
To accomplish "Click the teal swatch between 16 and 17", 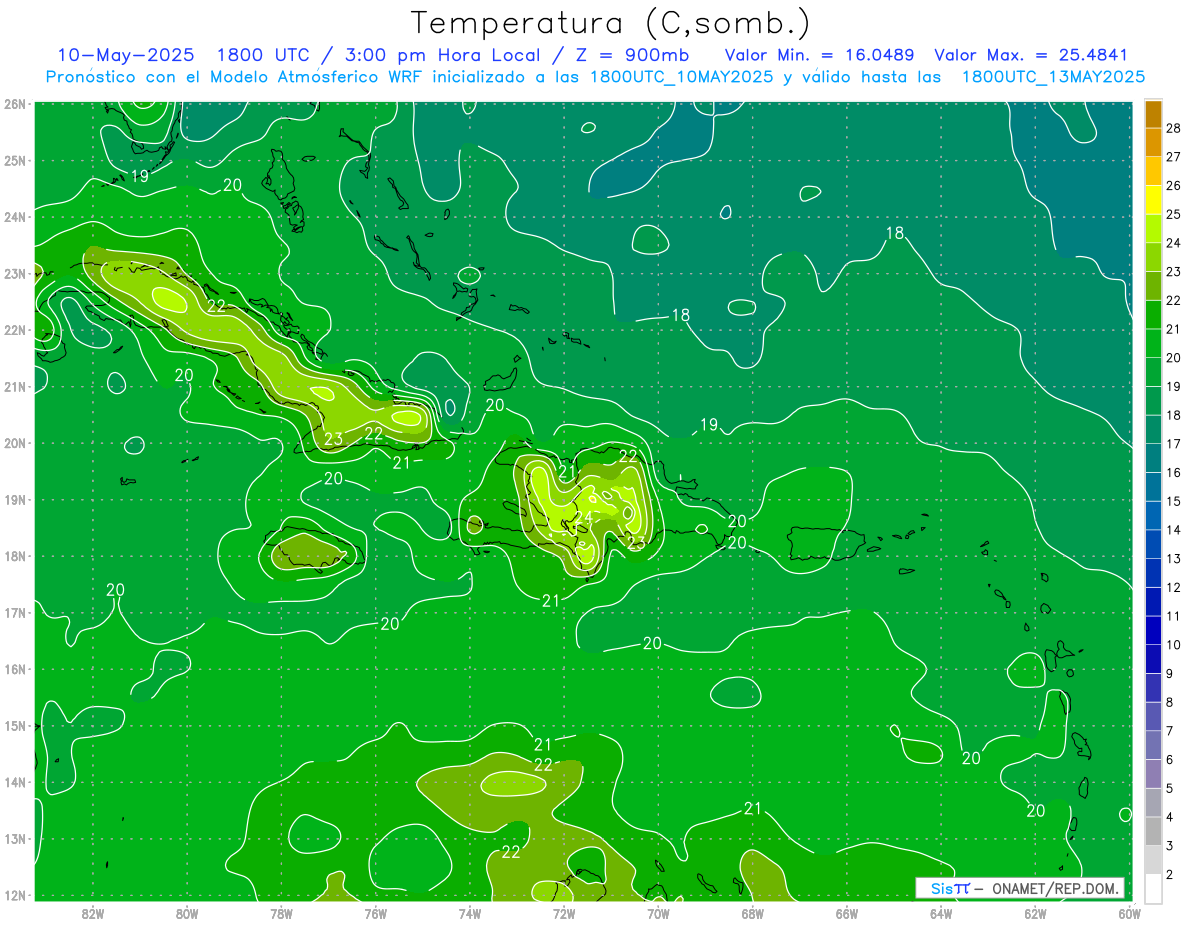I will pyautogui.click(x=1153, y=458).
